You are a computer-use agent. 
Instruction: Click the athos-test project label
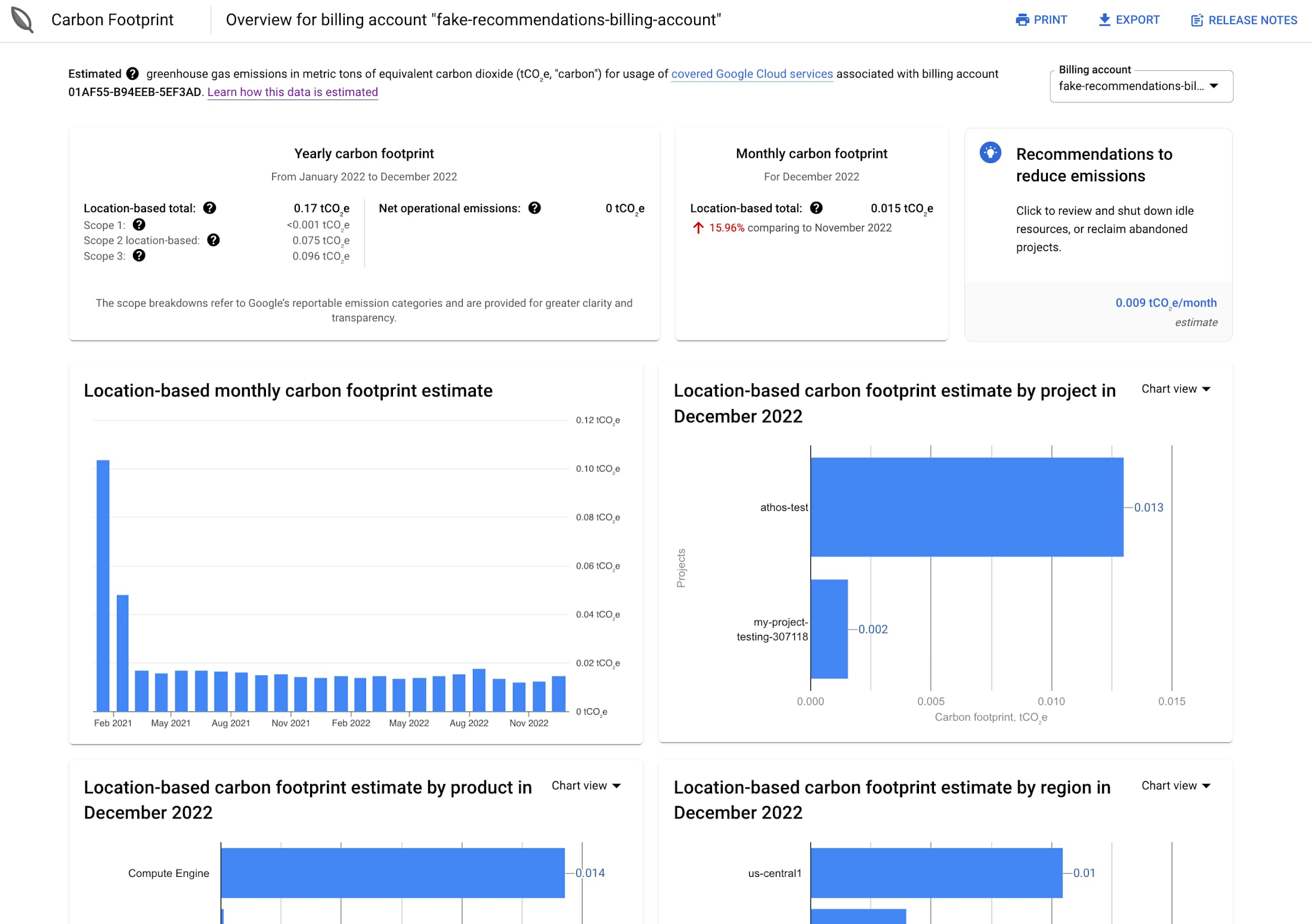coord(784,507)
